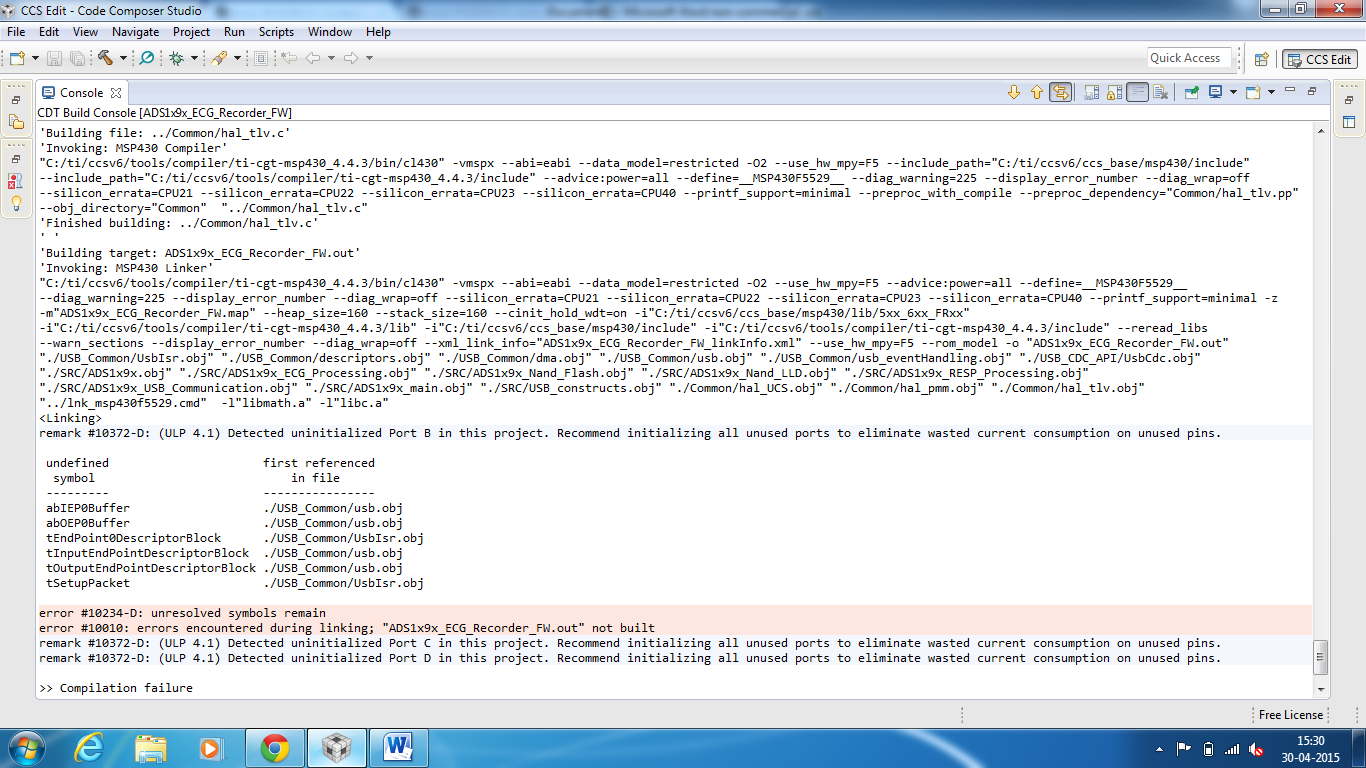Open the Project Explorer fast view icon

coord(16,122)
